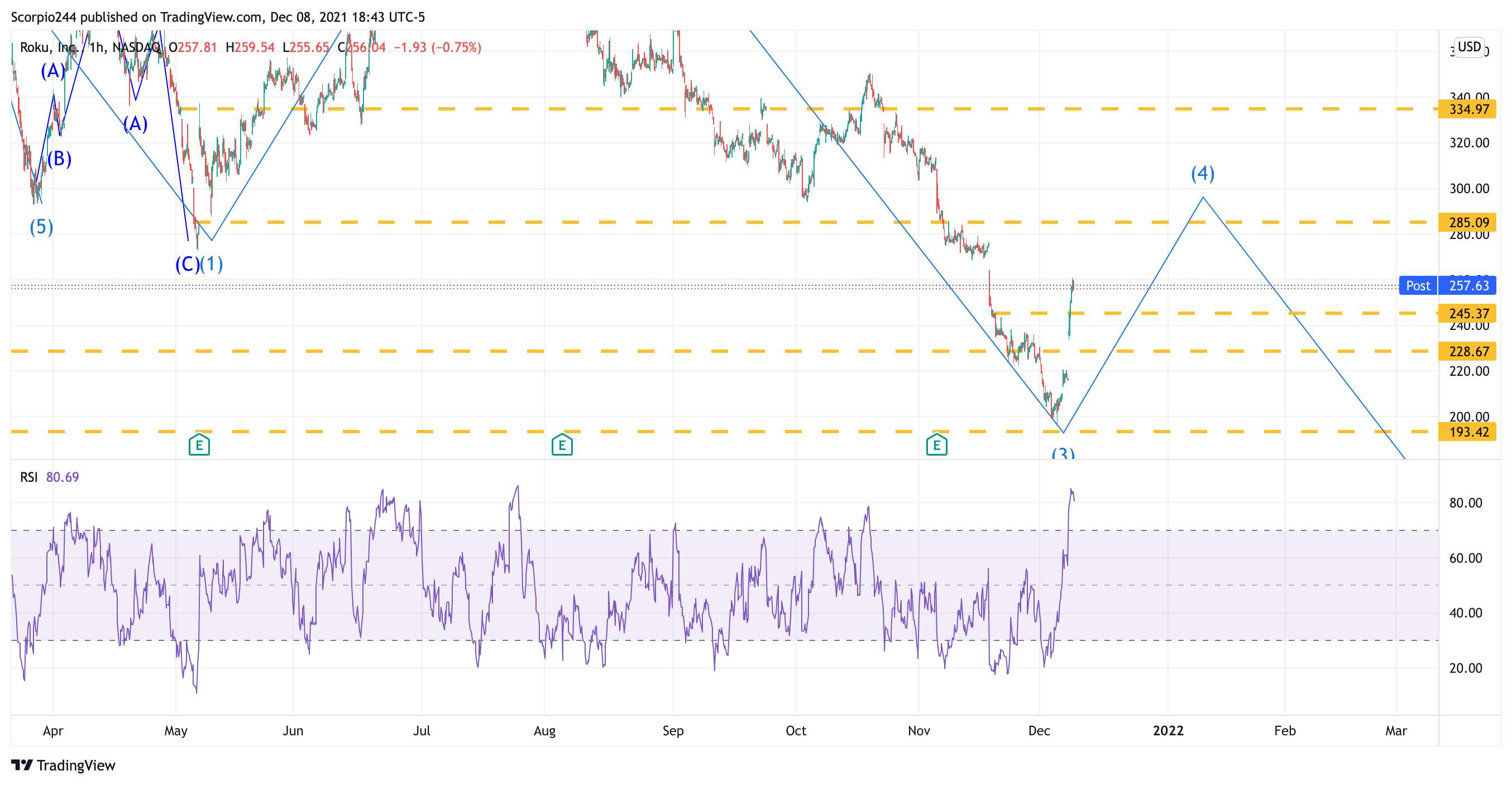Click the 193.42 price level label
This screenshot has width=1512, height=785.
pyautogui.click(x=1468, y=432)
